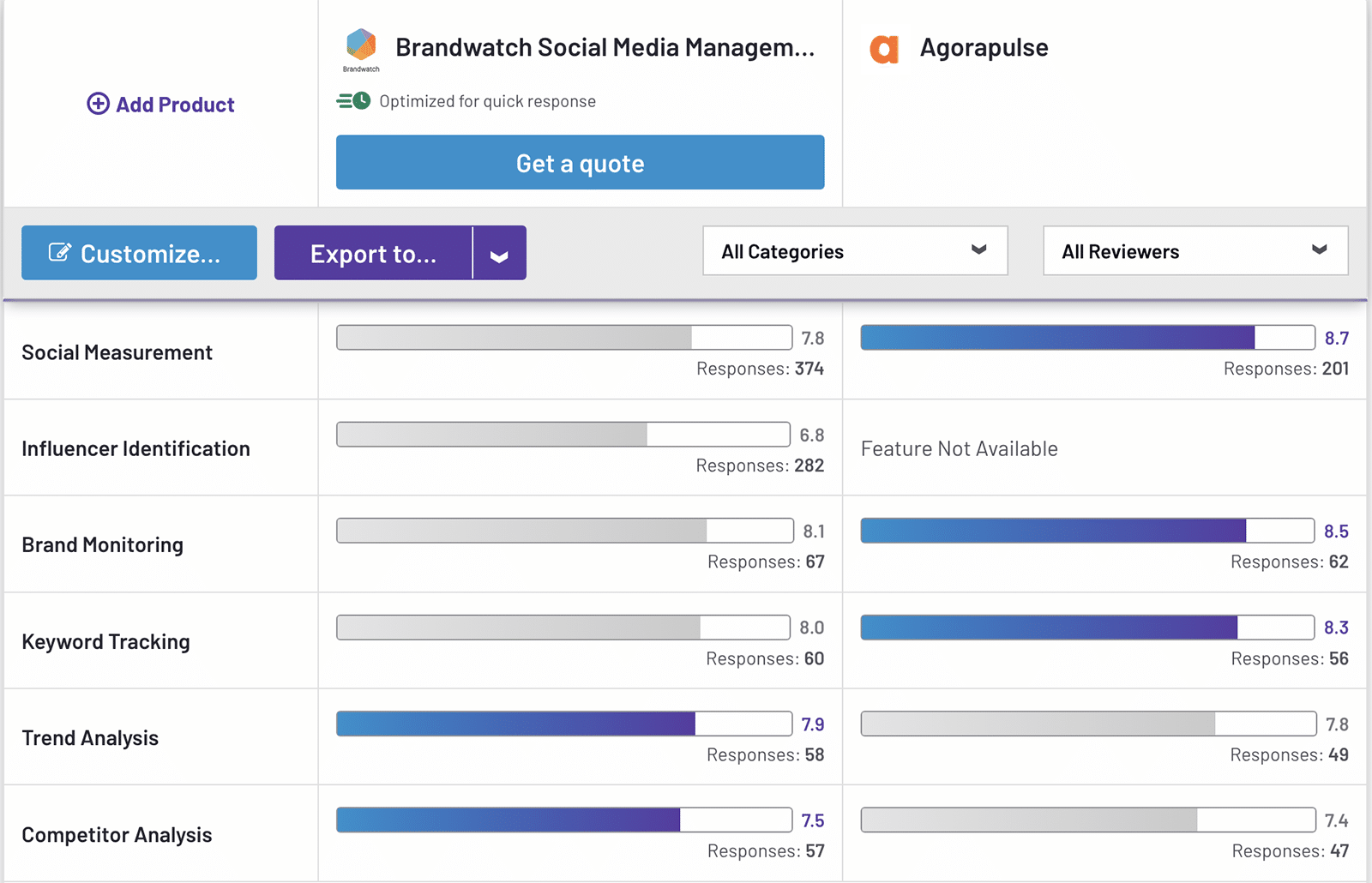Click the 8.7 Social Measurement score
1372x883 pixels.
pyautogui.click(x=1336, y=338)
